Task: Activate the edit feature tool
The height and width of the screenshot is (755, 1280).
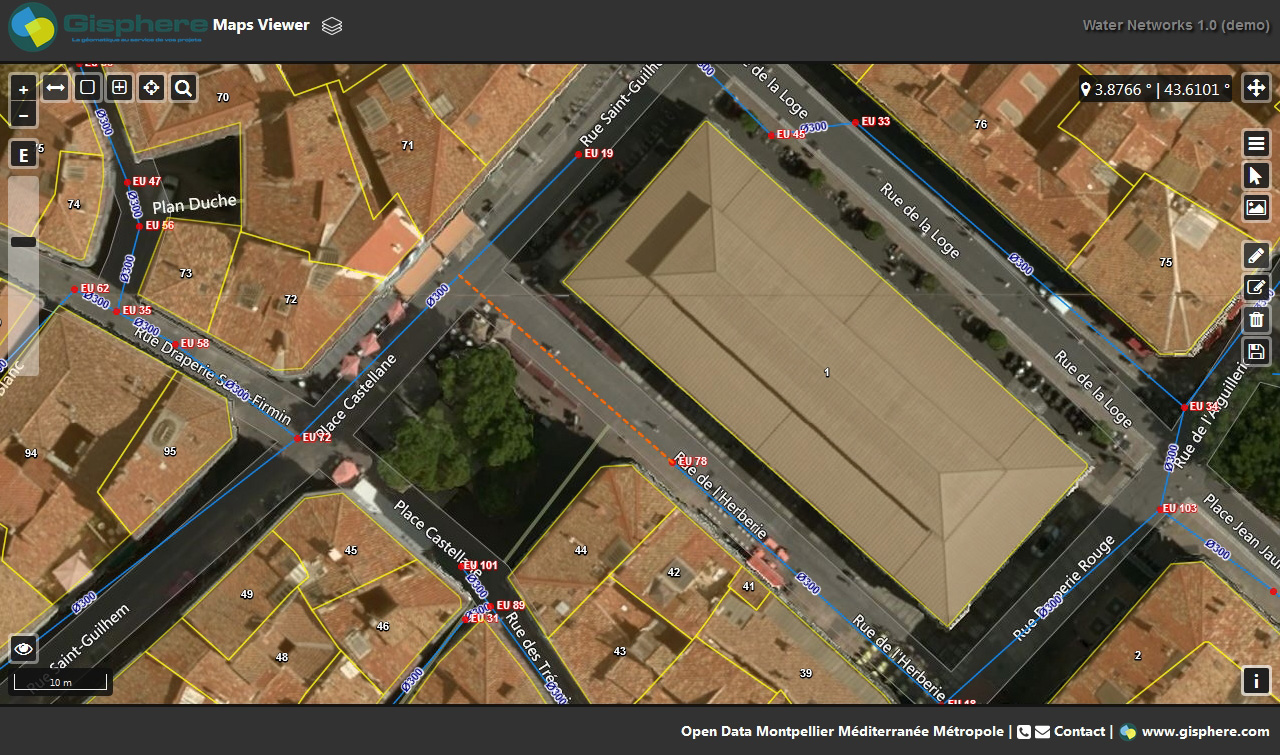Action: pos(1256,287)
